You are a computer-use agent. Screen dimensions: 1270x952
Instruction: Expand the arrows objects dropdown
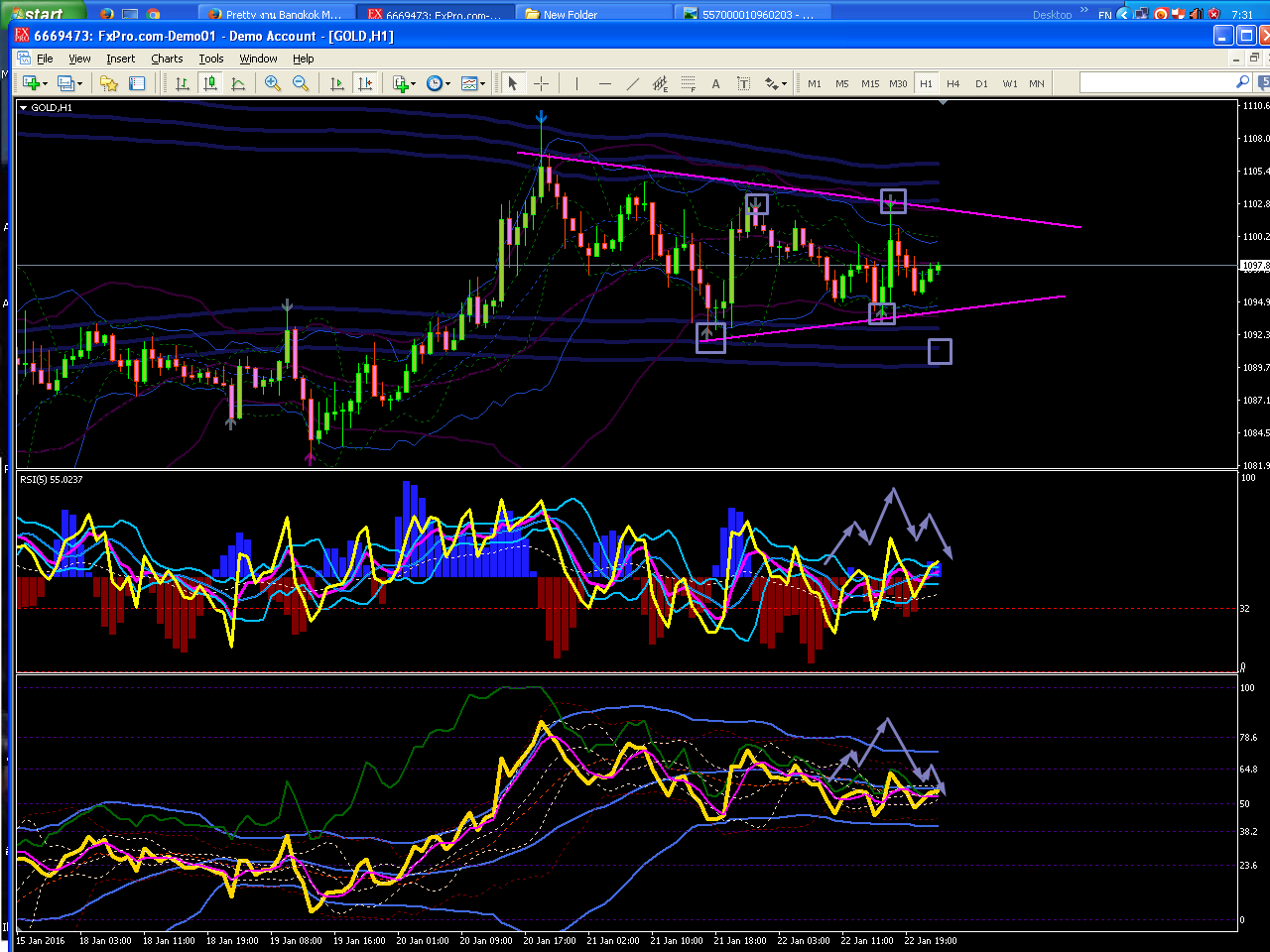click(784, 83)
